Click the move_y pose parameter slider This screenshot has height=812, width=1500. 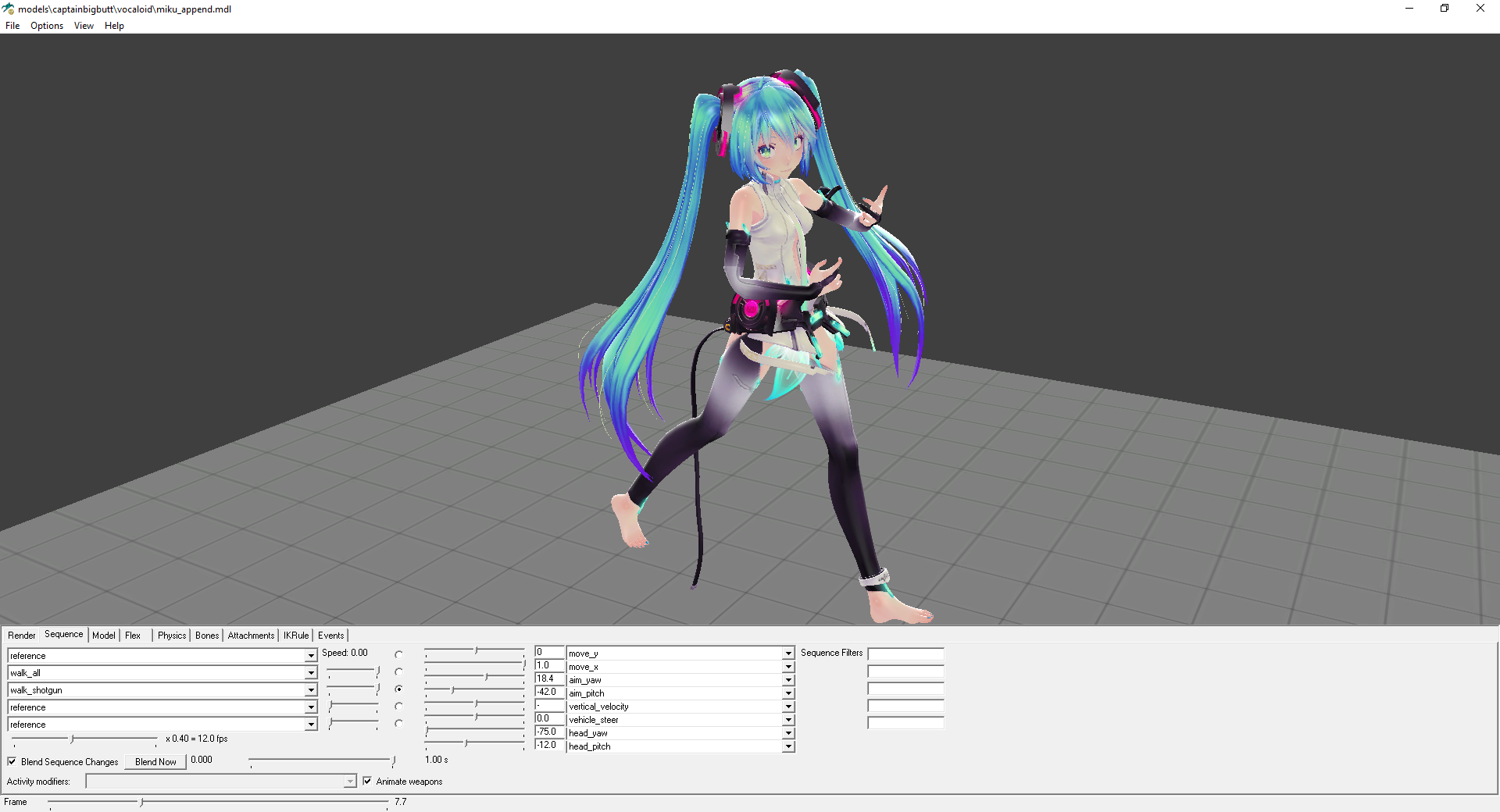pyautogui.click(x=475, y=650)
